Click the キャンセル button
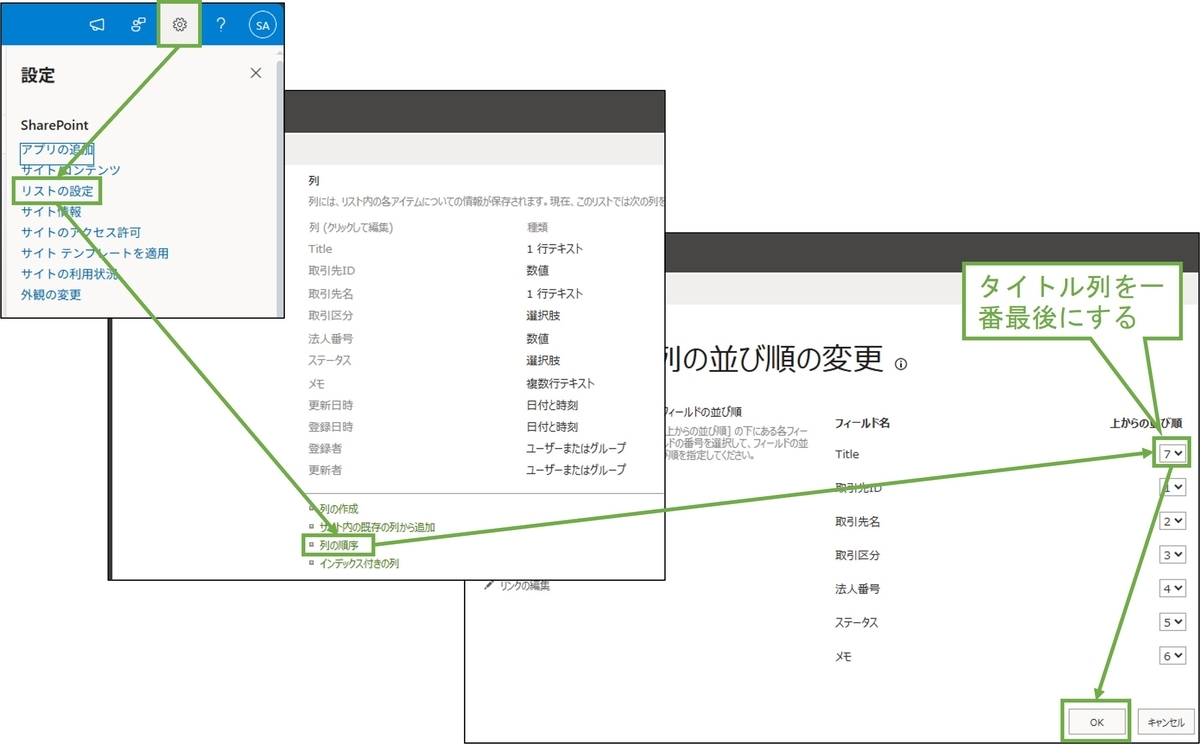Image resolution: width=1200 pixels, height=744 pixels. click(x=1165, y=721)
